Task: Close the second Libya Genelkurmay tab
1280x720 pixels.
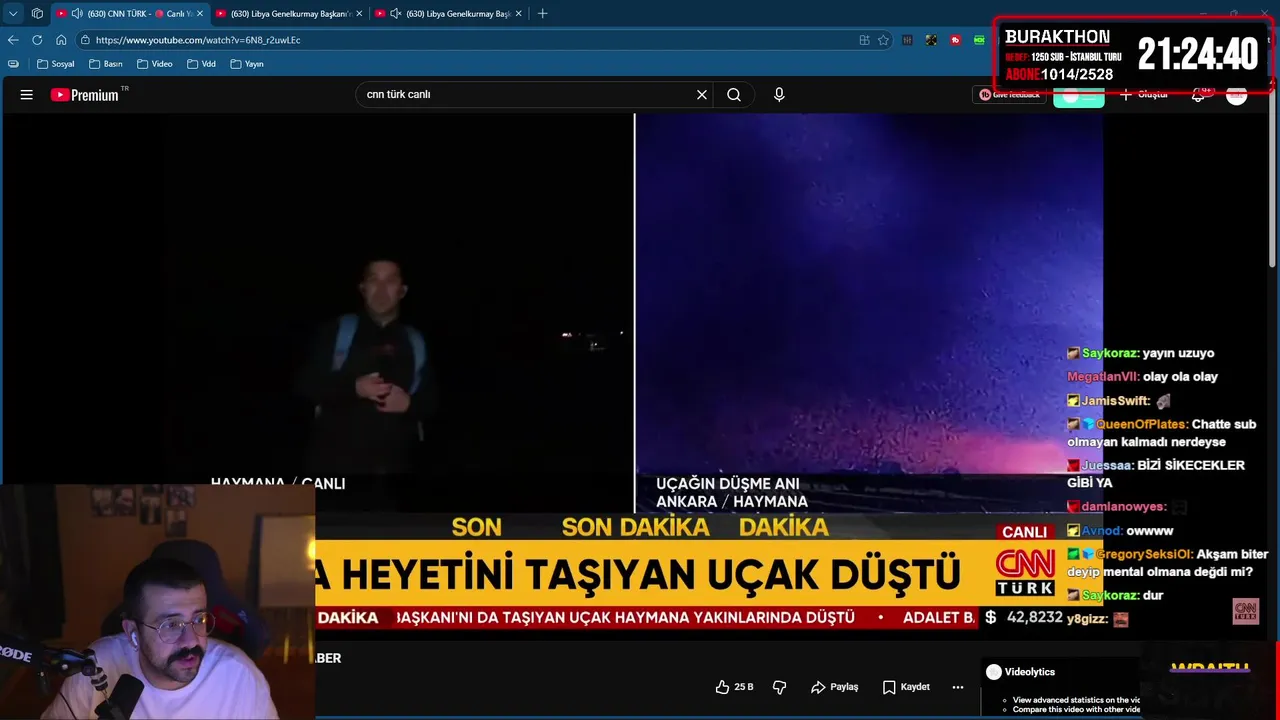Action: click(359, 14)
